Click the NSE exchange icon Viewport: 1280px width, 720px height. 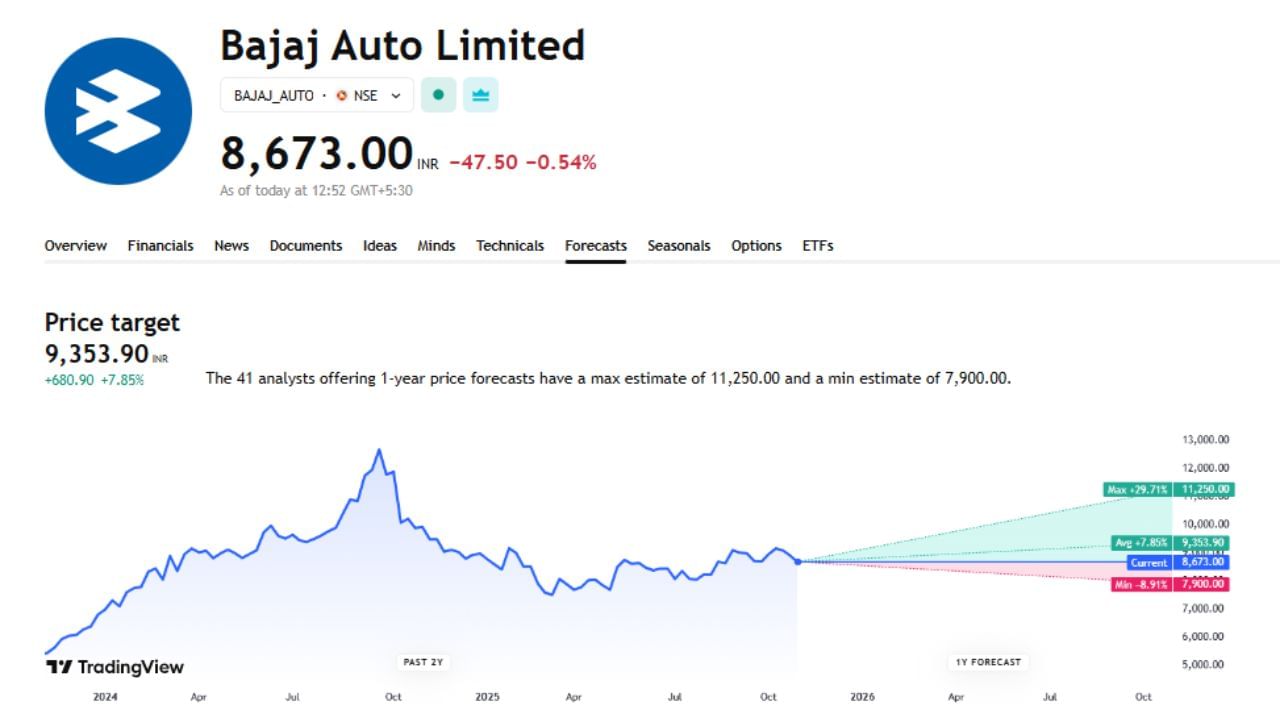click(x=342, y=96)
